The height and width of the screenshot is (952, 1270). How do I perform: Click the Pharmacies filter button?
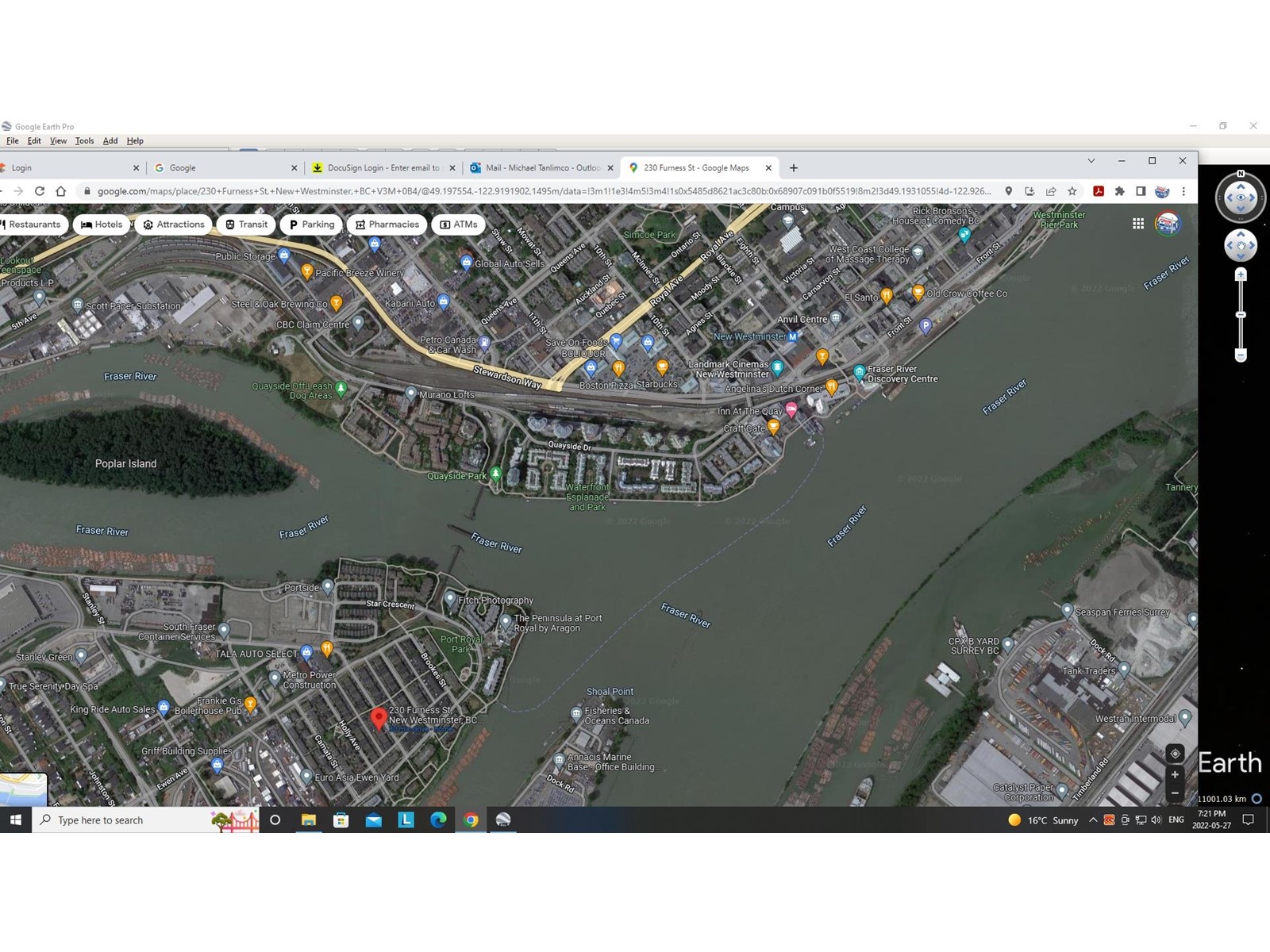click(387, 225)
